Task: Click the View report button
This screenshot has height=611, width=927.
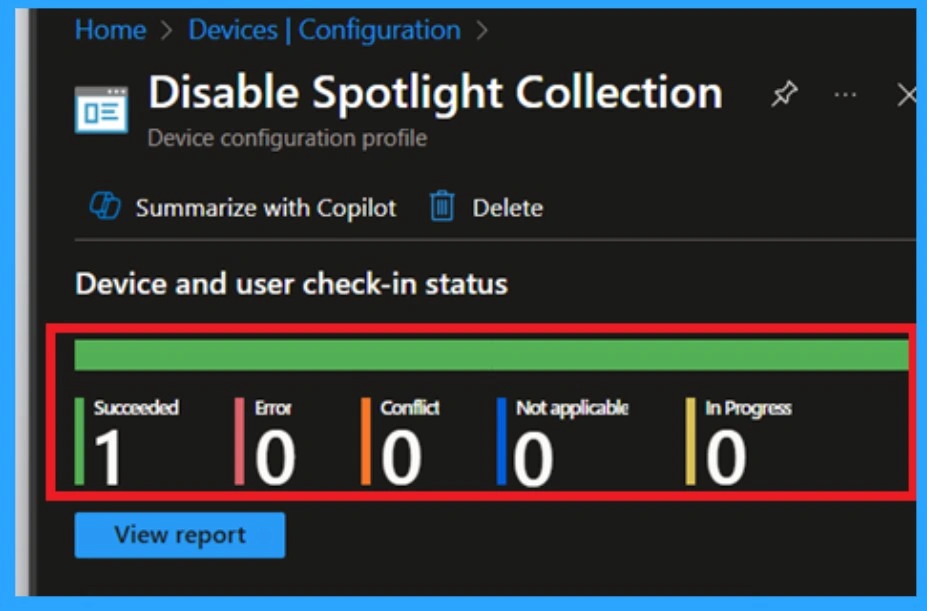Action: (x=178, y=534)
